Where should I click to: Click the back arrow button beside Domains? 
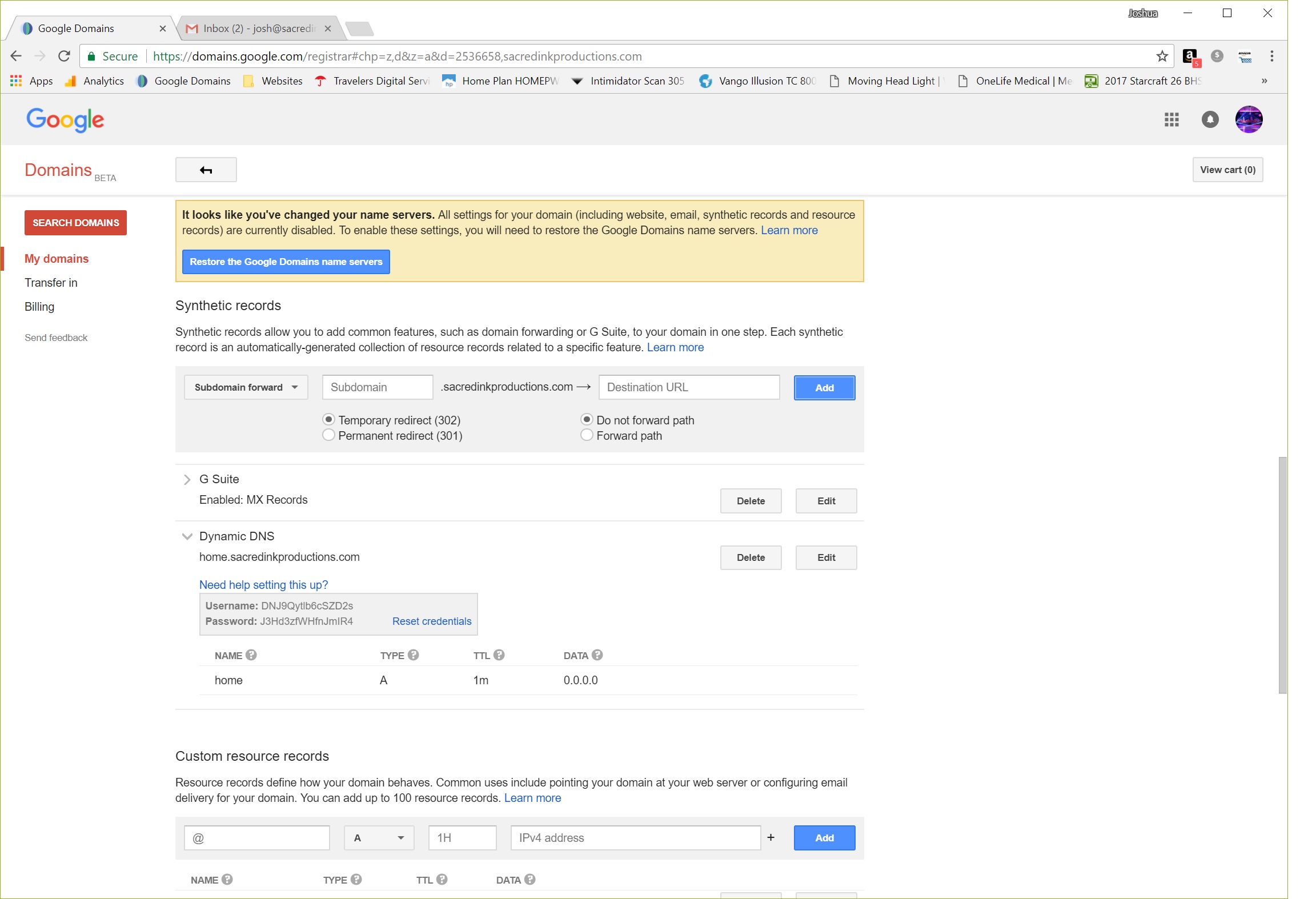pyautogui.click(x=206, y=170)
